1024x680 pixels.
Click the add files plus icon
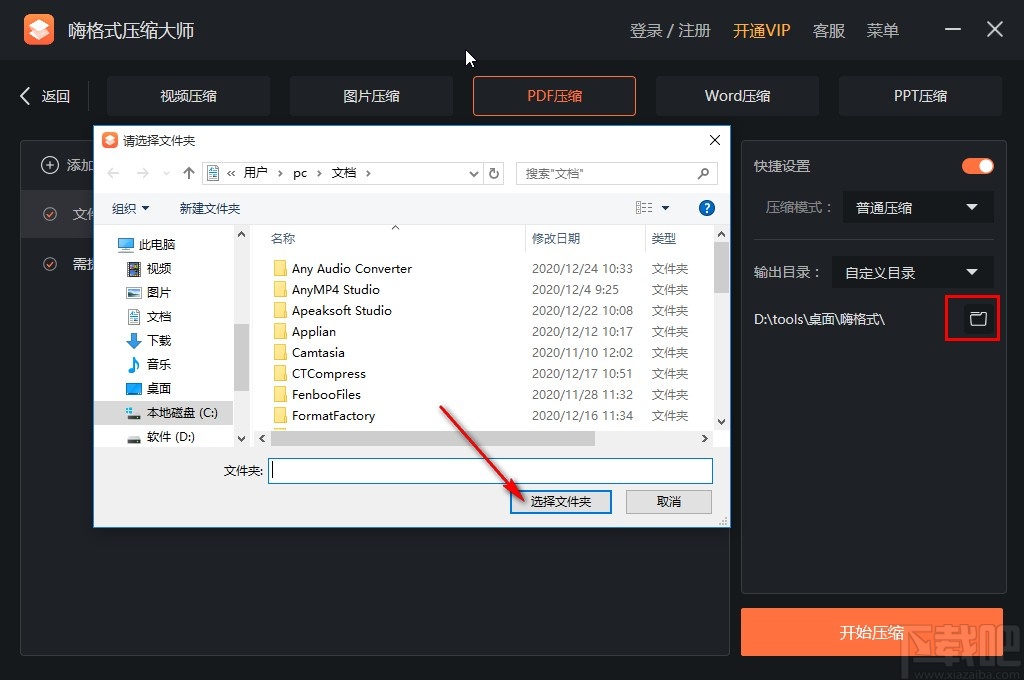tap(50, 165)
